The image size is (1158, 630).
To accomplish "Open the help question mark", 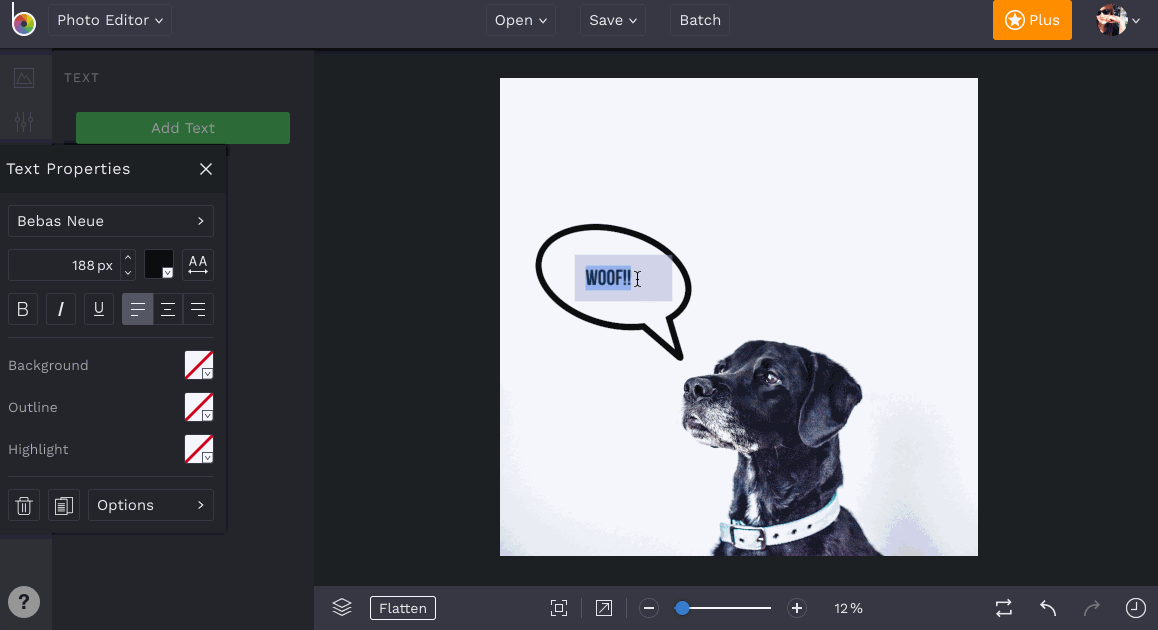I will coord(24,602).
